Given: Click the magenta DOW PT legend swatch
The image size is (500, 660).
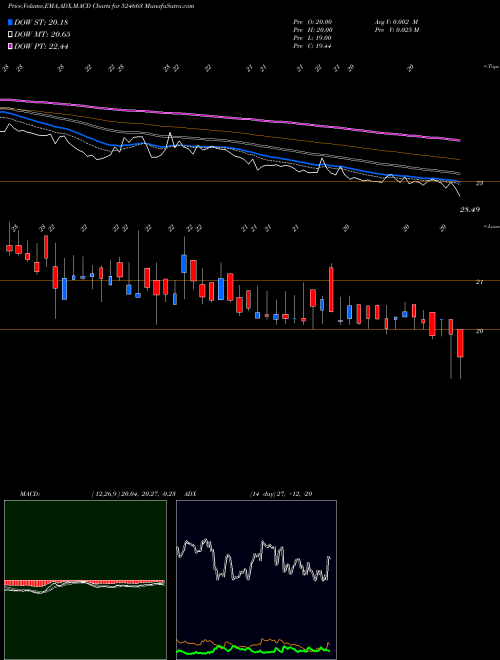Looking at the screenshot, I should 10,46.
